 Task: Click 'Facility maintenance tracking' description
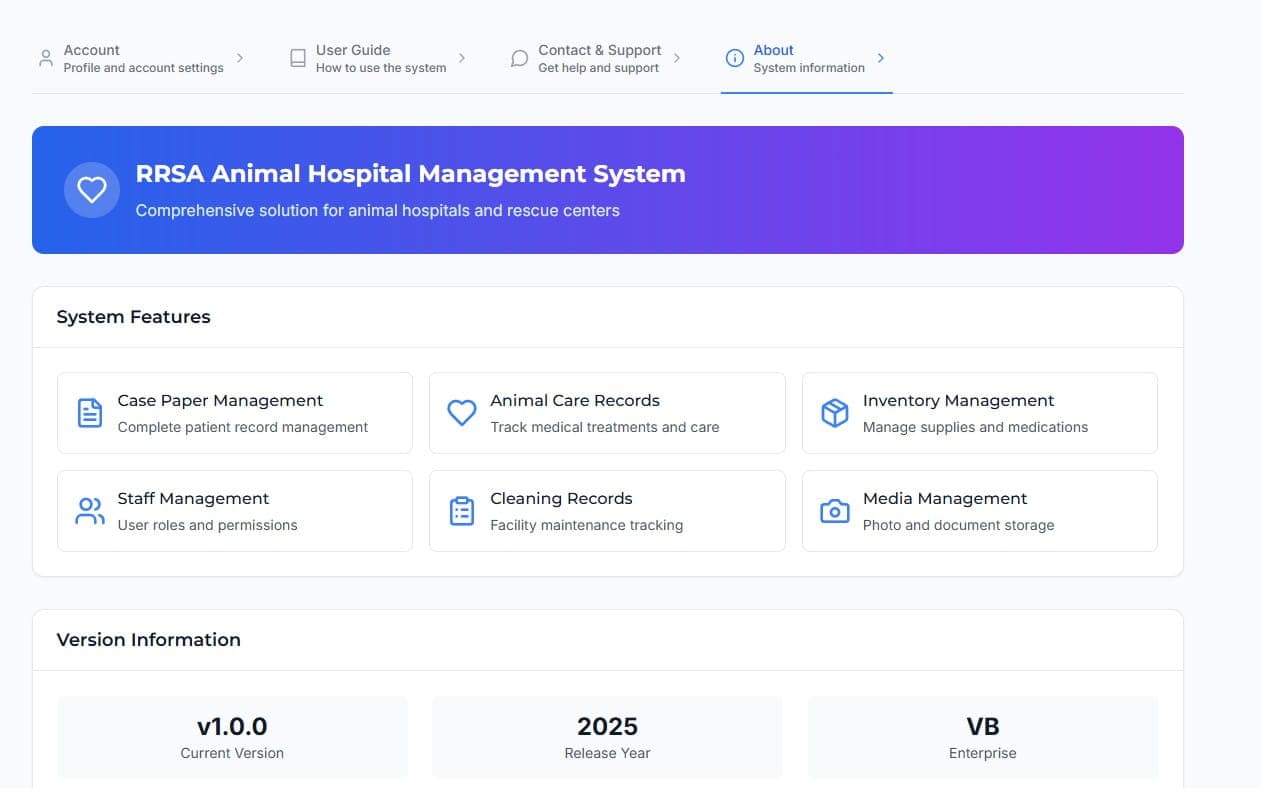tap(586, 525)
